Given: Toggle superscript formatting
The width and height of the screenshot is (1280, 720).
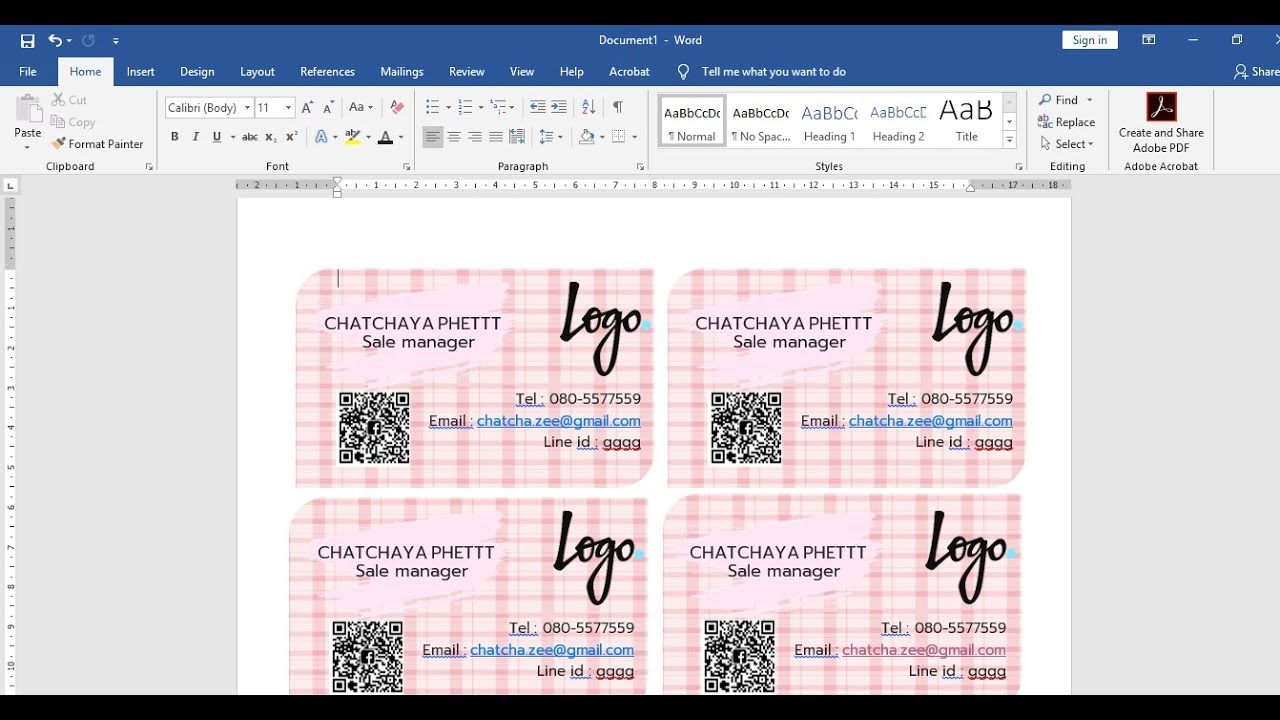Looking at the screenshot, I should (x=292, y=137).
